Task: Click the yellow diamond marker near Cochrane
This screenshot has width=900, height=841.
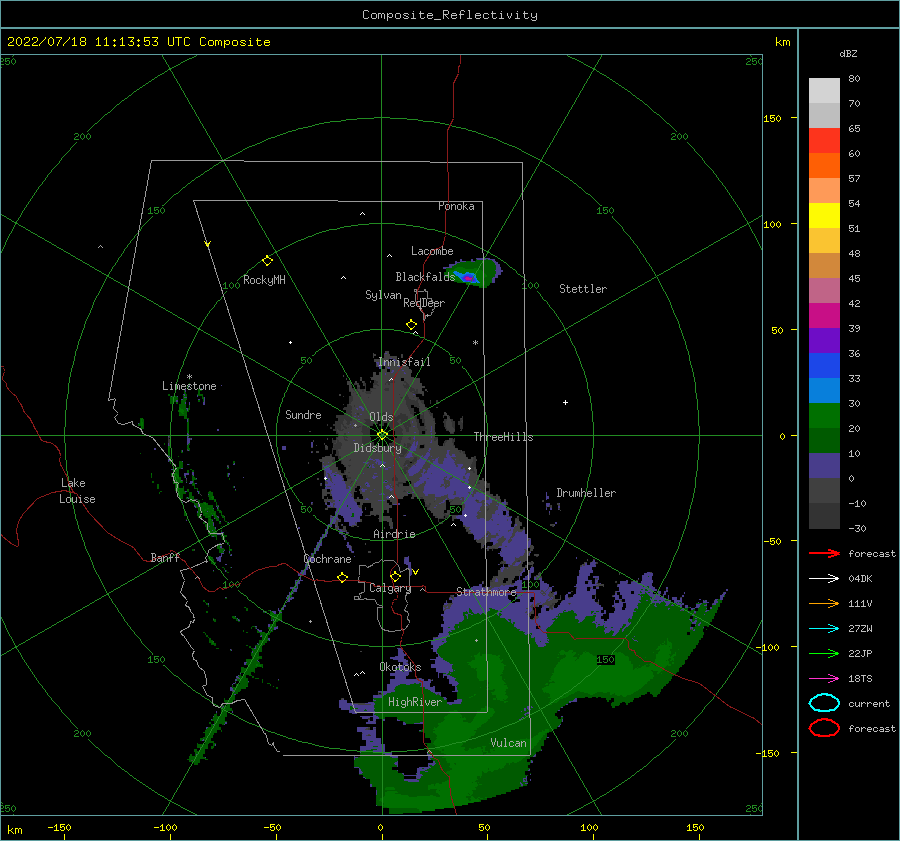Action: point(342,577)
